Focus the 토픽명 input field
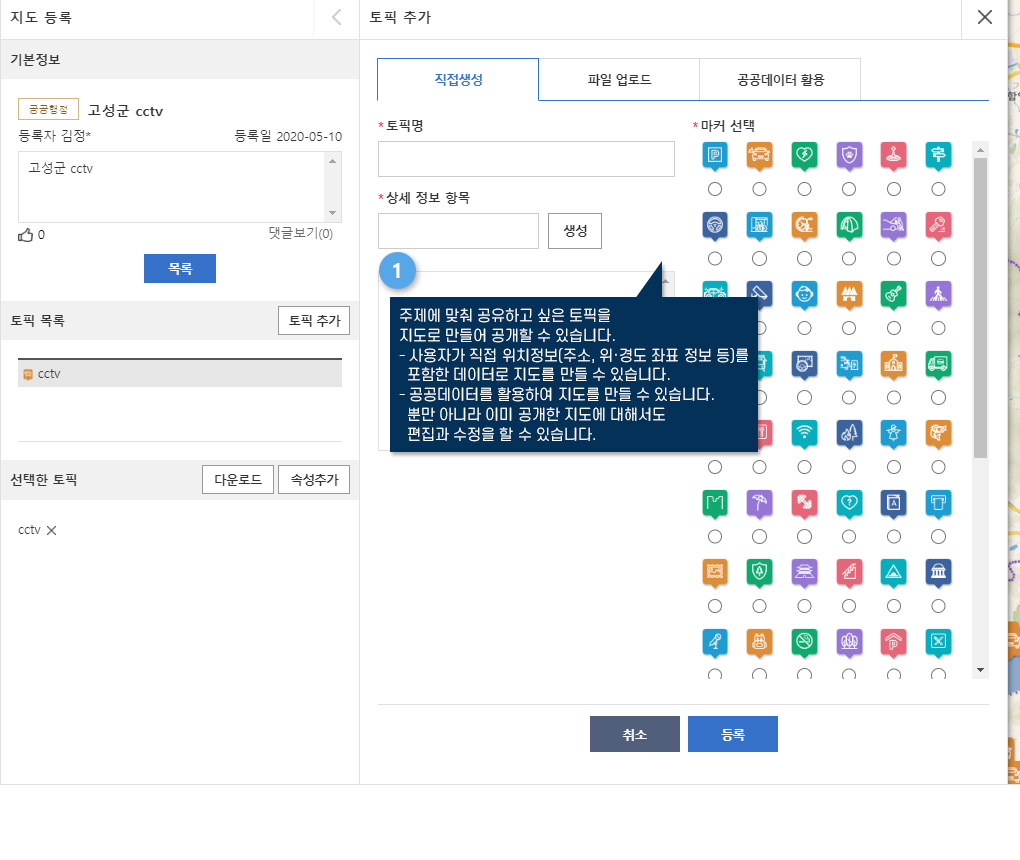The width and height of the screenshot is (1020, 860). (526, 159)
